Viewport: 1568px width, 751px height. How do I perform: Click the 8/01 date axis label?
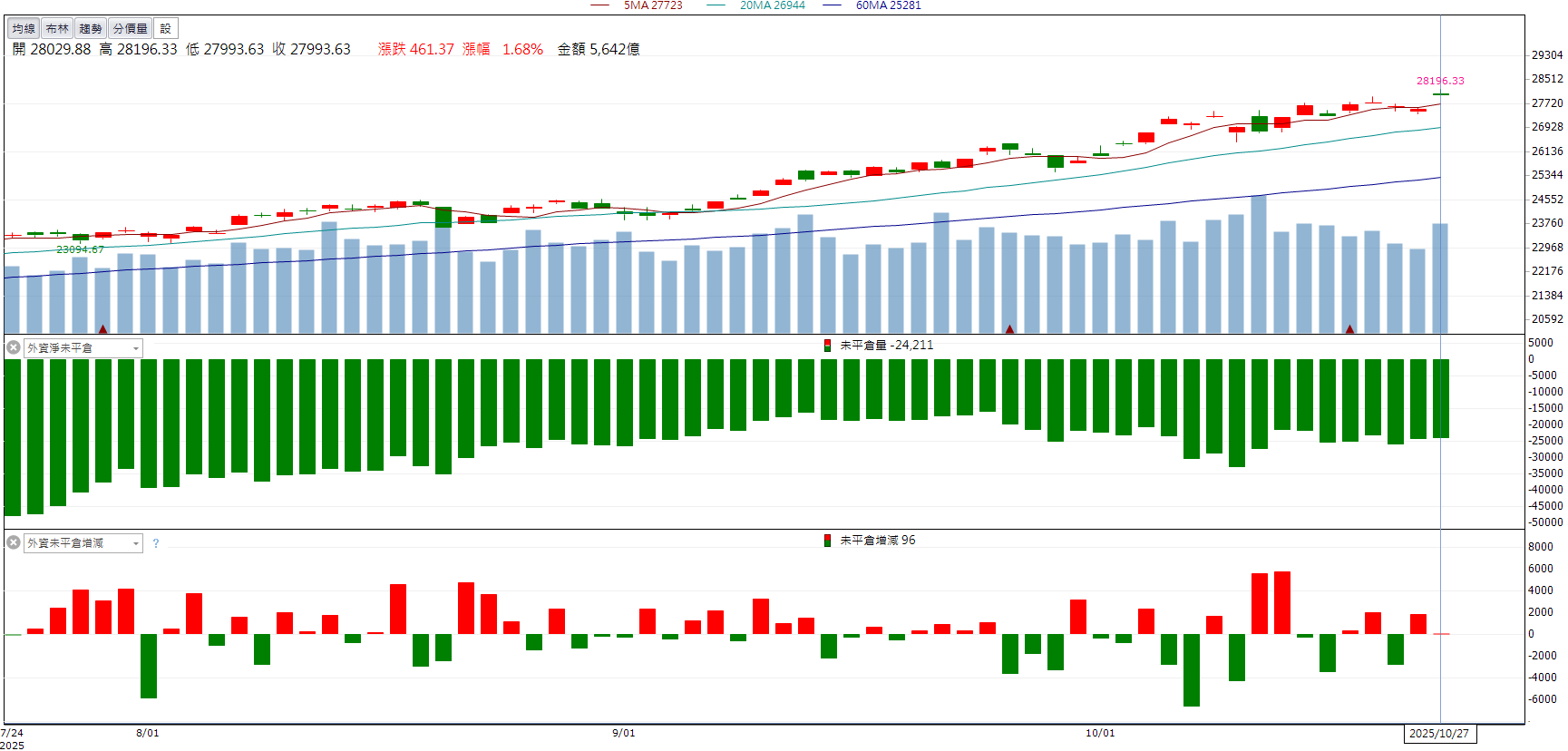(x=148, y=733)
